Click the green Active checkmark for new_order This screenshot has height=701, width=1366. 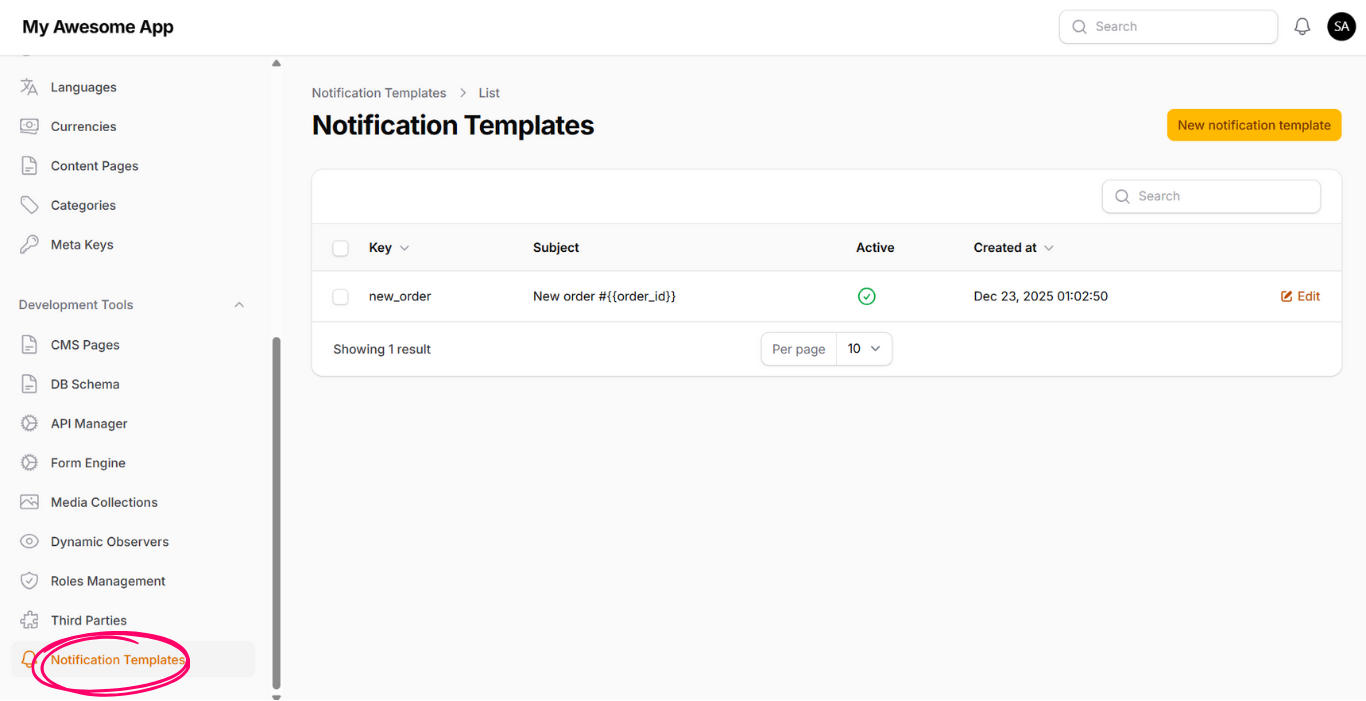(866, 296)
